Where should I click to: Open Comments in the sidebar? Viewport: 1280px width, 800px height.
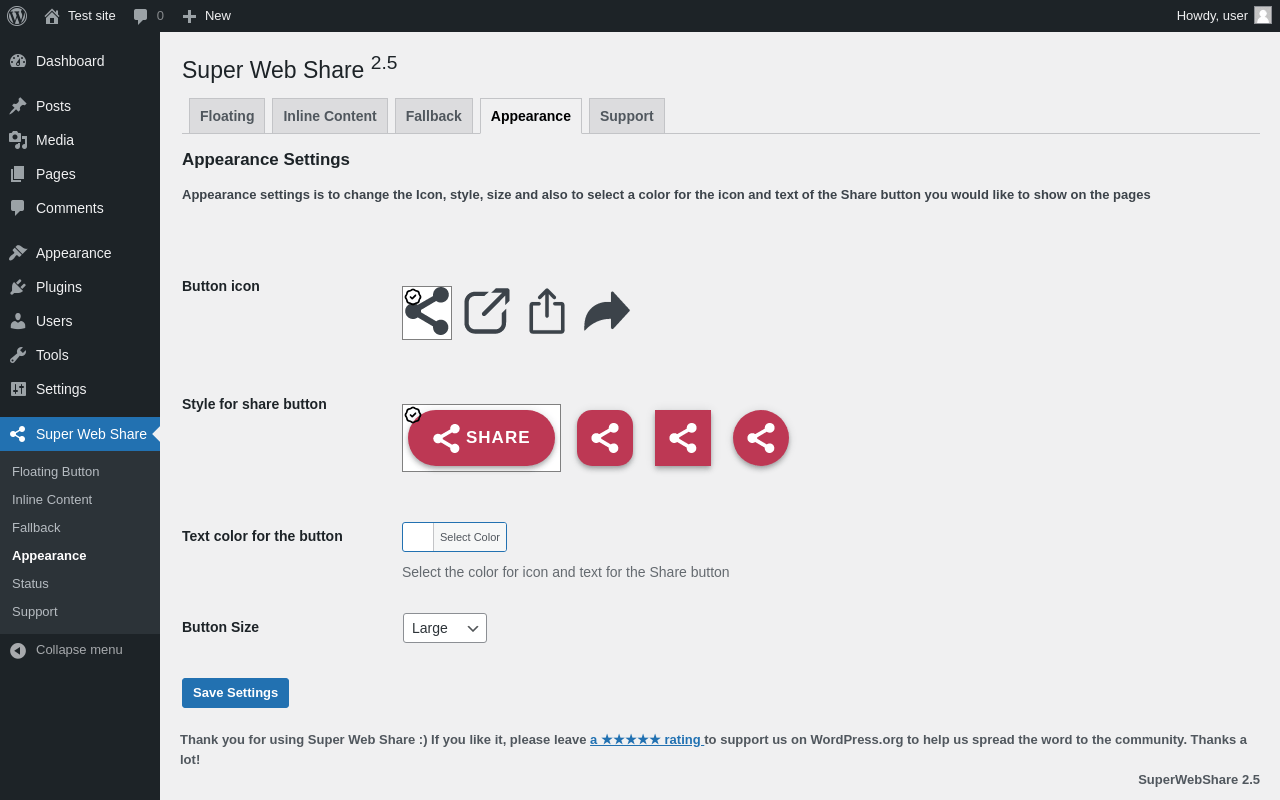point(80,208)
